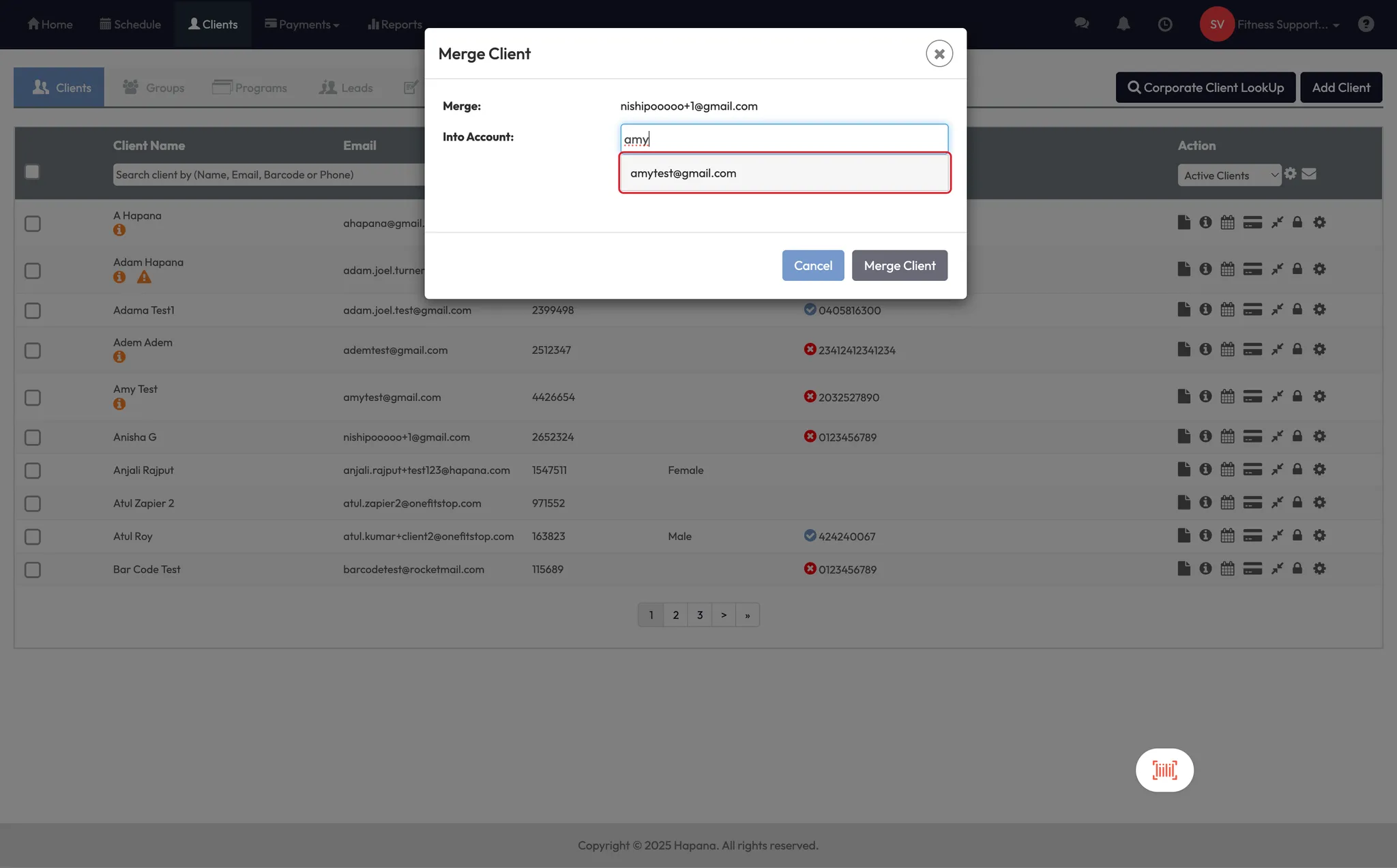
Task: Open gear settings for Bar Code Test
Action: pos(1319,569)
